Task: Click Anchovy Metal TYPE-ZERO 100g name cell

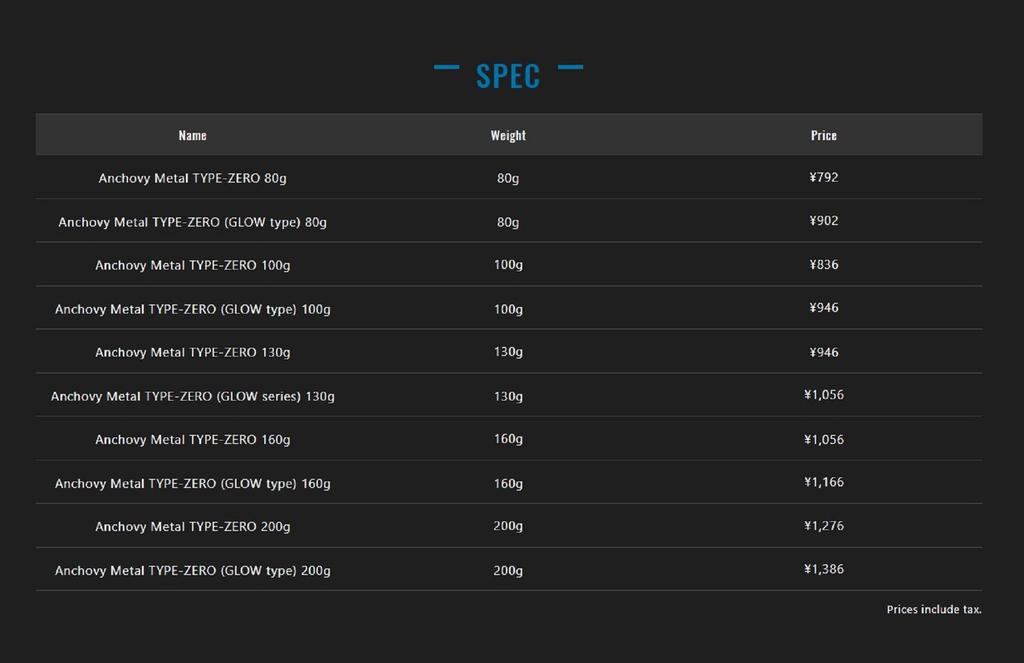Action: pos(192,265)
